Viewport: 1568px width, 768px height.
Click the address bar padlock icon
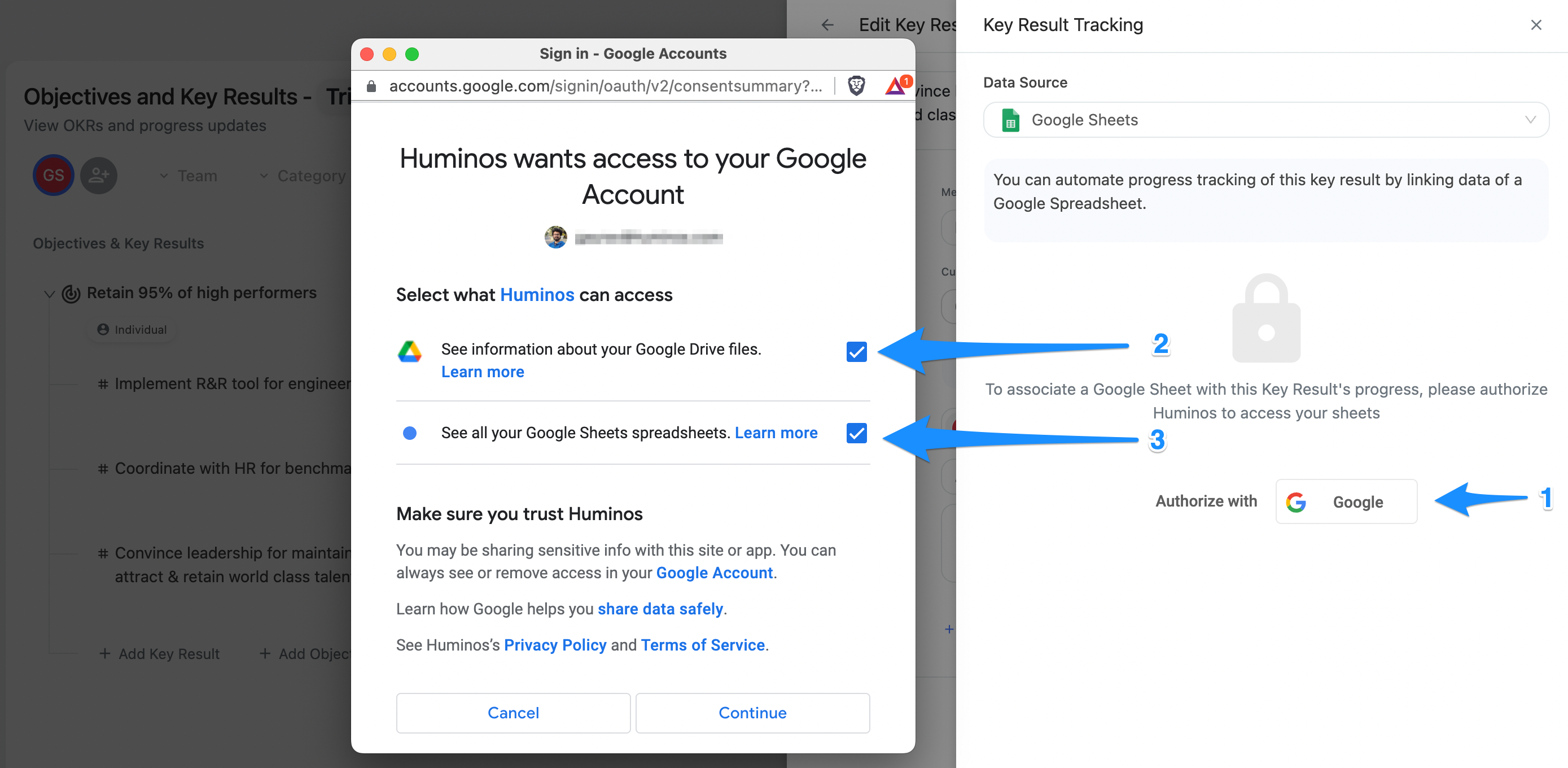[371, 86]
